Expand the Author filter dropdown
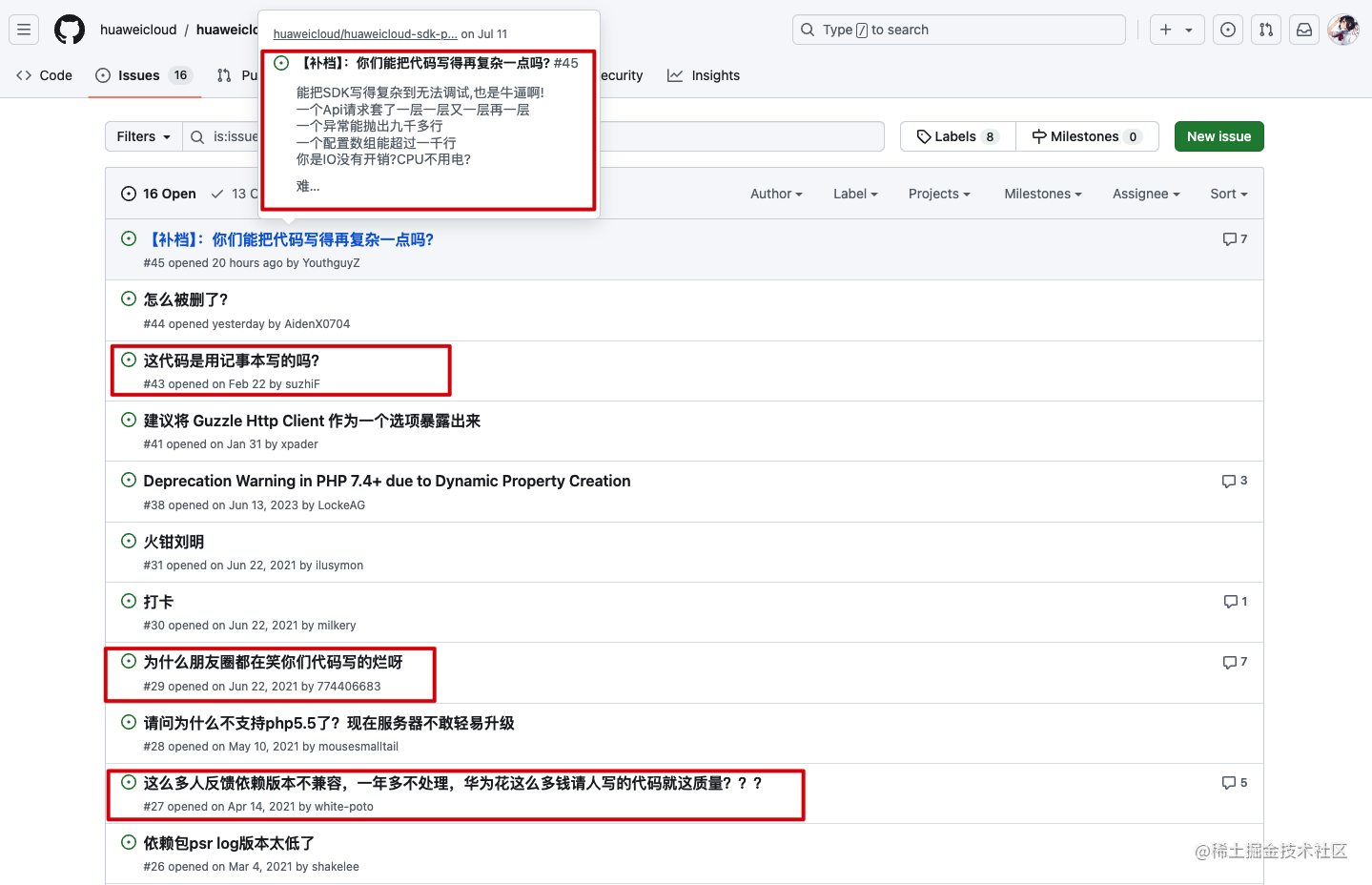 [776, 194]
